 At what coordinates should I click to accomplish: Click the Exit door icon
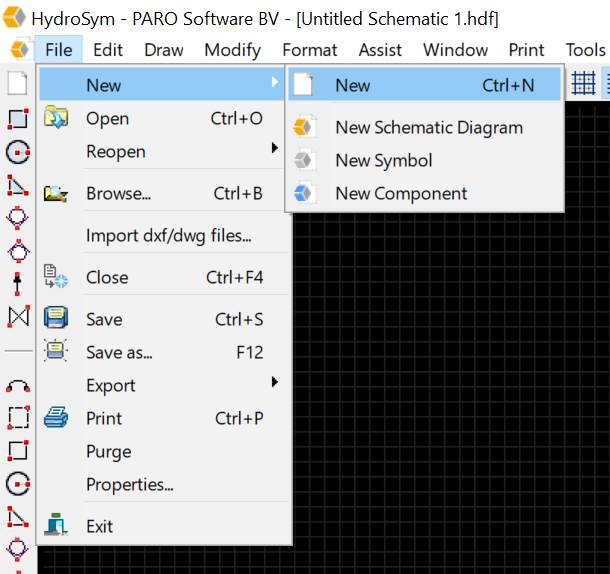point(56,524)
